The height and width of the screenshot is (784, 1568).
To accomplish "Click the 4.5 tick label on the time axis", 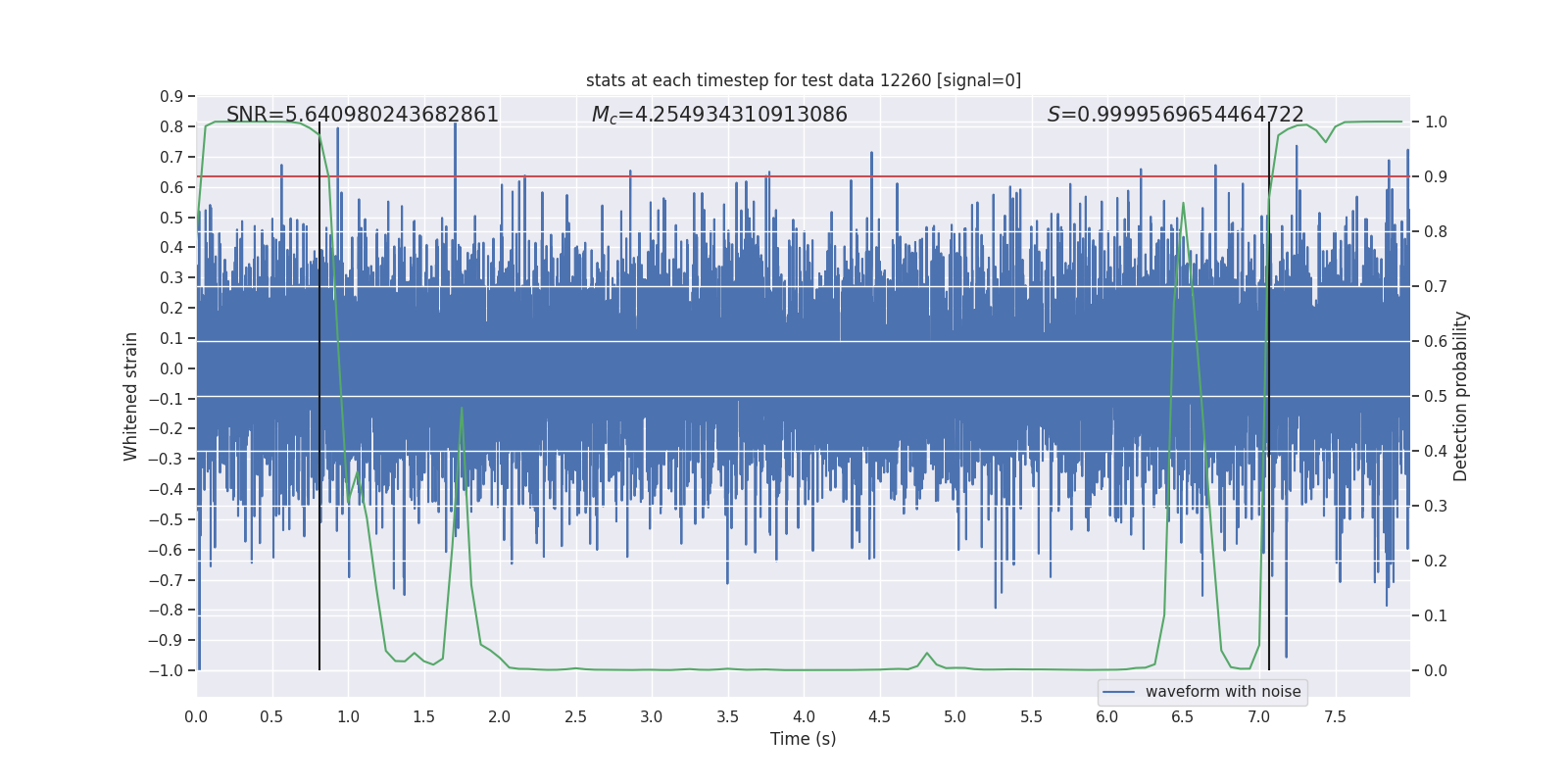I will [879, 716].
